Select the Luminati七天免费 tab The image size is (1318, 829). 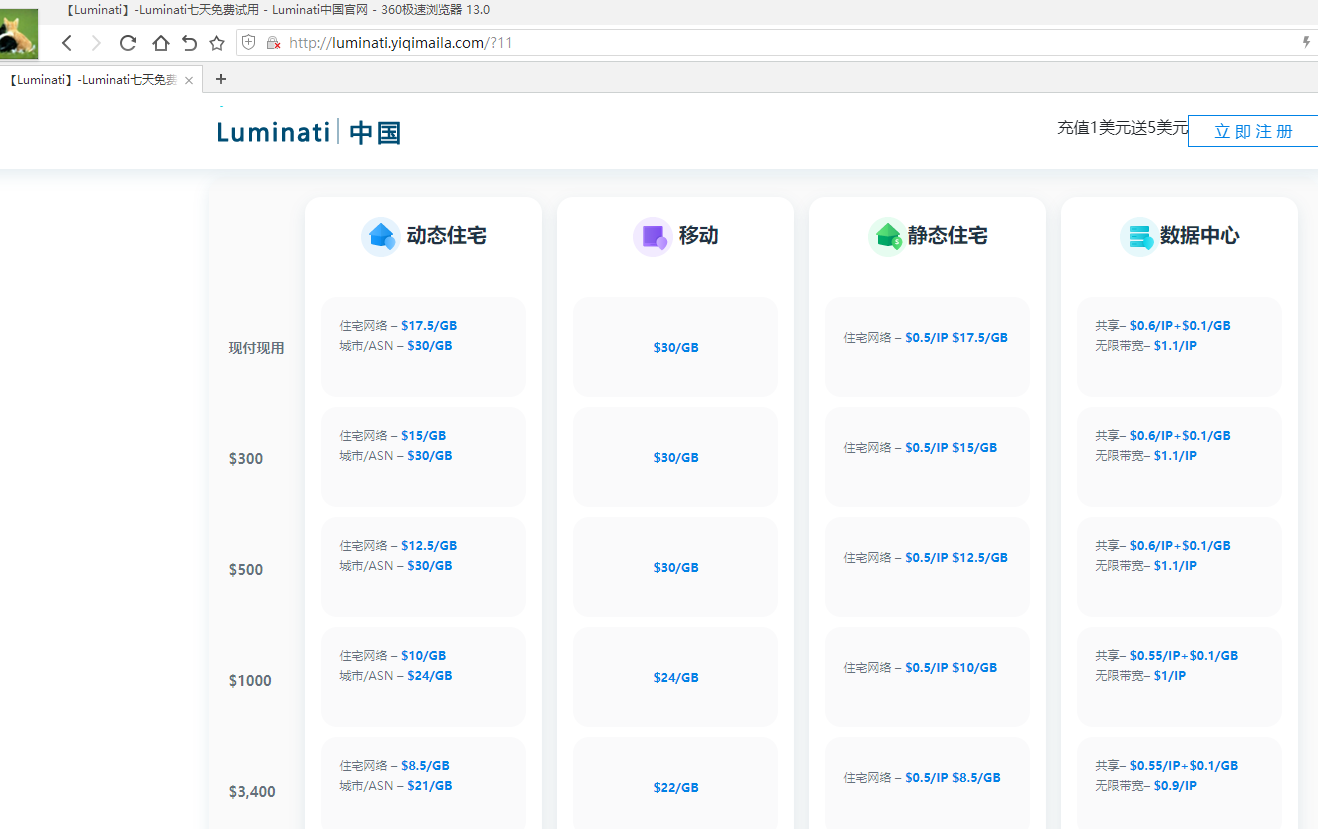(92, 80)
